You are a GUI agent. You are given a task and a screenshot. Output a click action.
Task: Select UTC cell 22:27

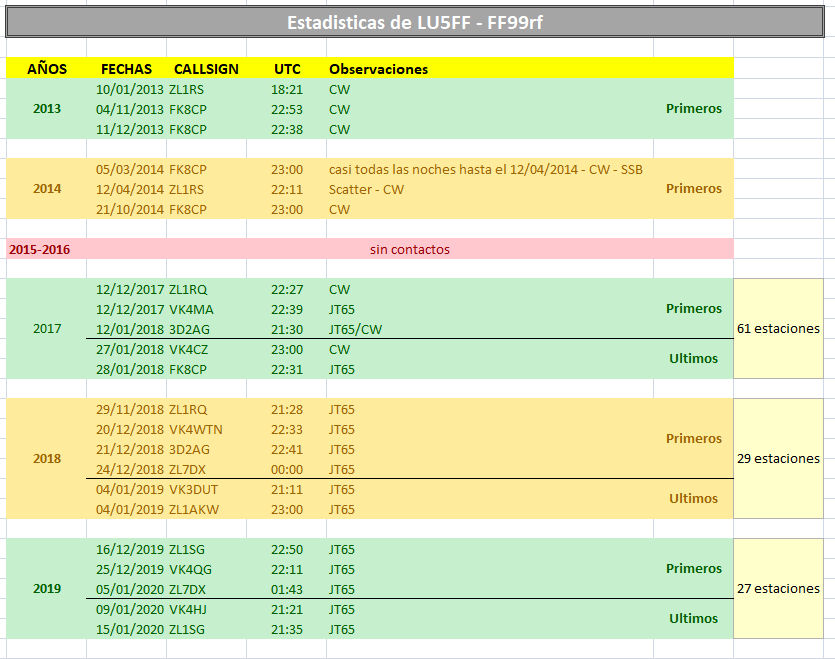coord(287,289)
